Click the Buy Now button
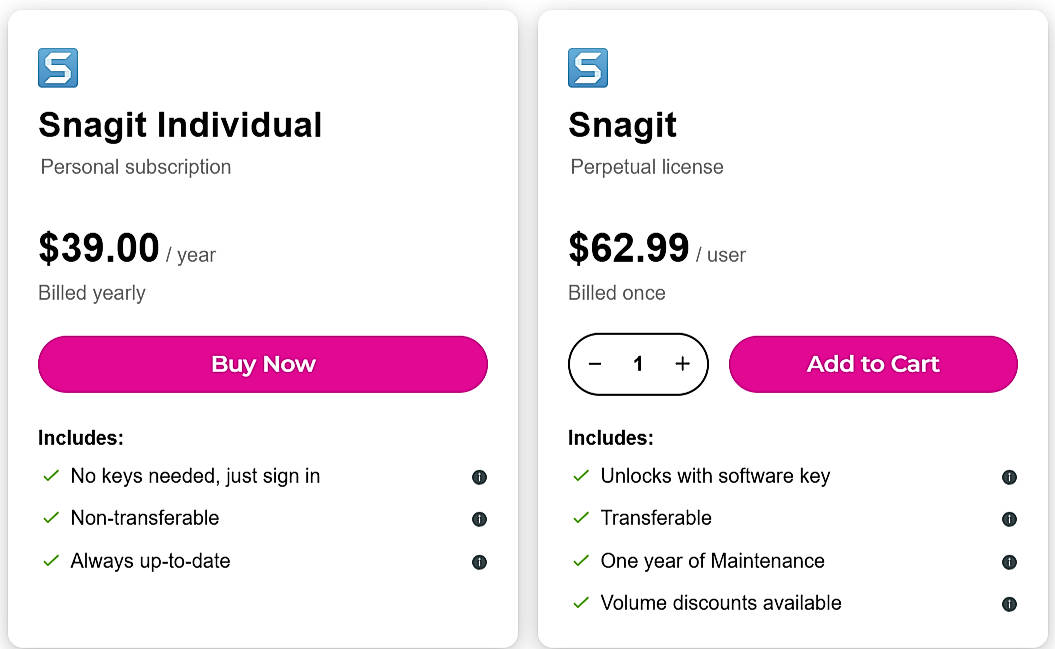Screen dimensions: 1055x649 [x=263, y=364]
